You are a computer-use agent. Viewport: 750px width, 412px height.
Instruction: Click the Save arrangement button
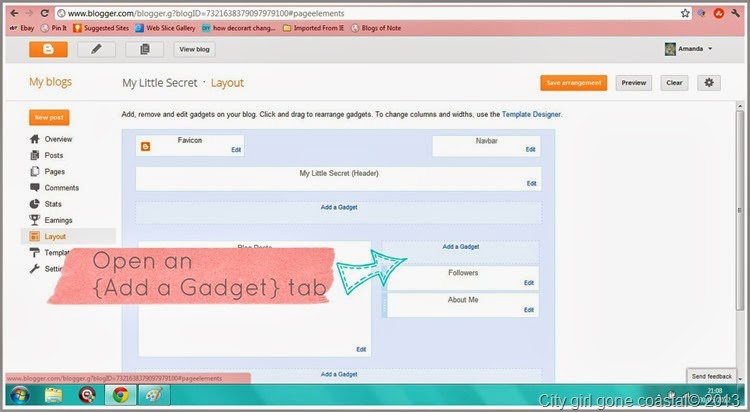click(574, 83)
